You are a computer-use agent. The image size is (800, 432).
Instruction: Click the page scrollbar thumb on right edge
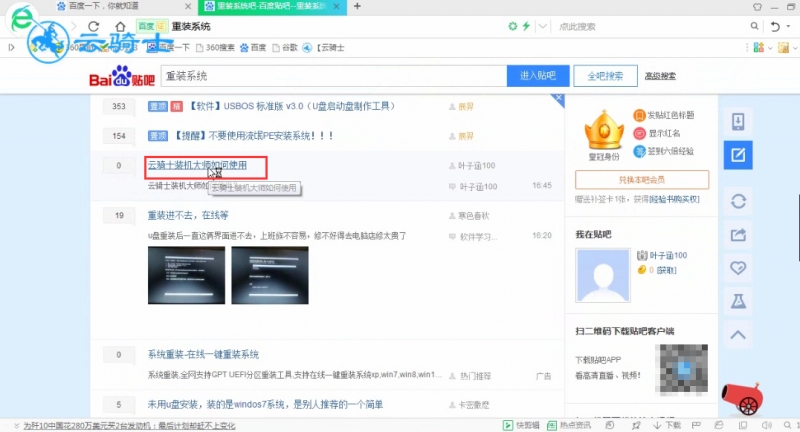coord(798,227)
